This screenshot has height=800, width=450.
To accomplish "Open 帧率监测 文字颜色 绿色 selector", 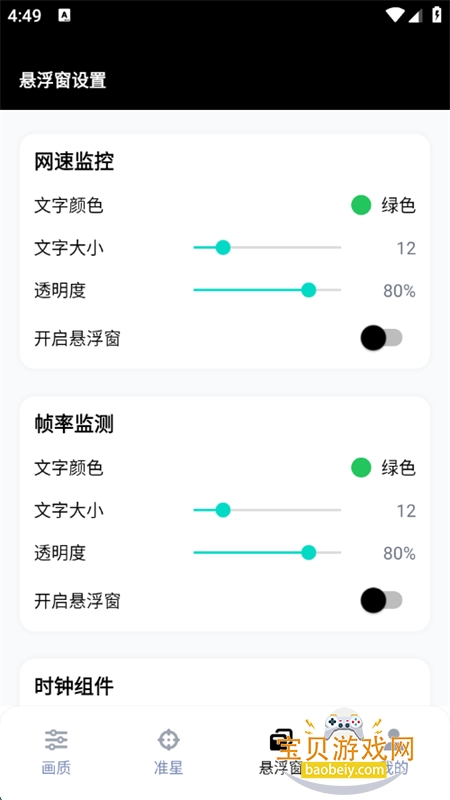I will point(383,468).
